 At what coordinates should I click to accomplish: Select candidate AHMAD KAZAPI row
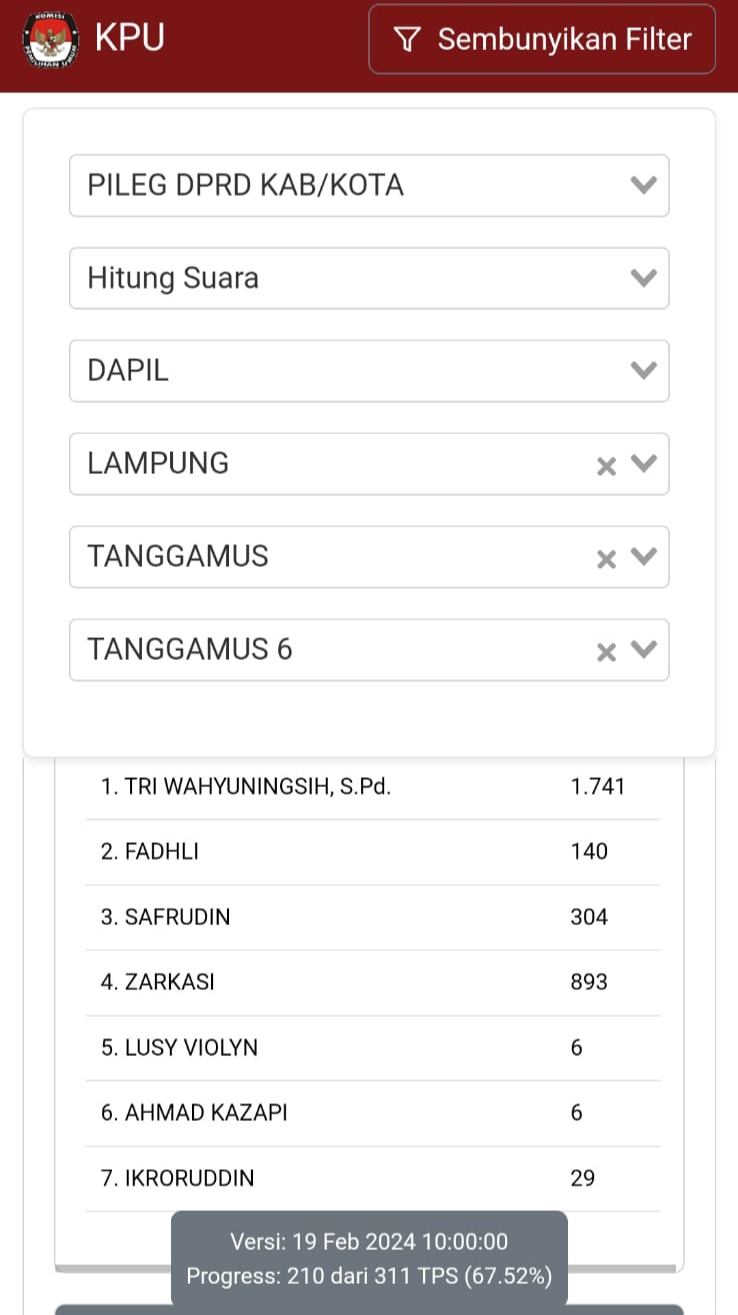point(372,1113)
